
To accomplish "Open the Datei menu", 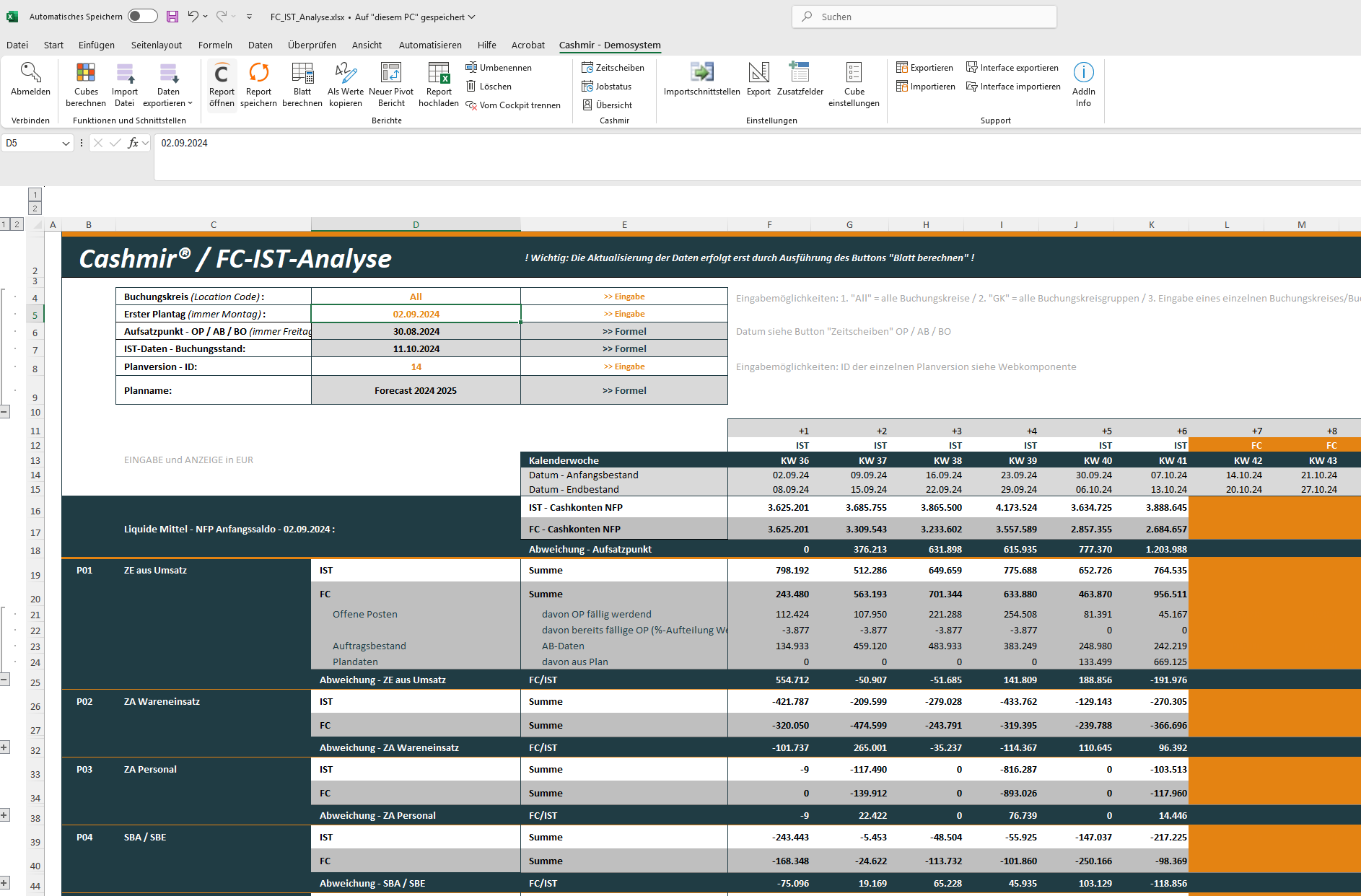I will tap(17, 45).
